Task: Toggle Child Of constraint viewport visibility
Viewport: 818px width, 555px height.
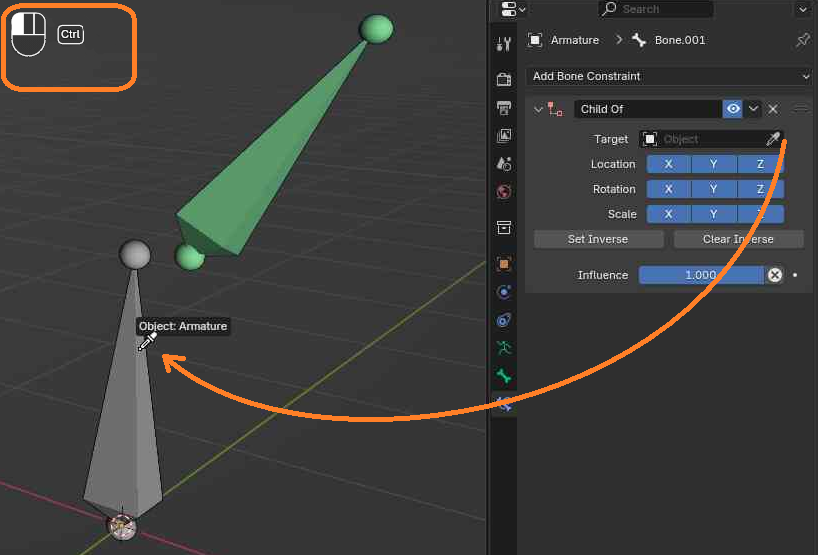Action: 732,109
